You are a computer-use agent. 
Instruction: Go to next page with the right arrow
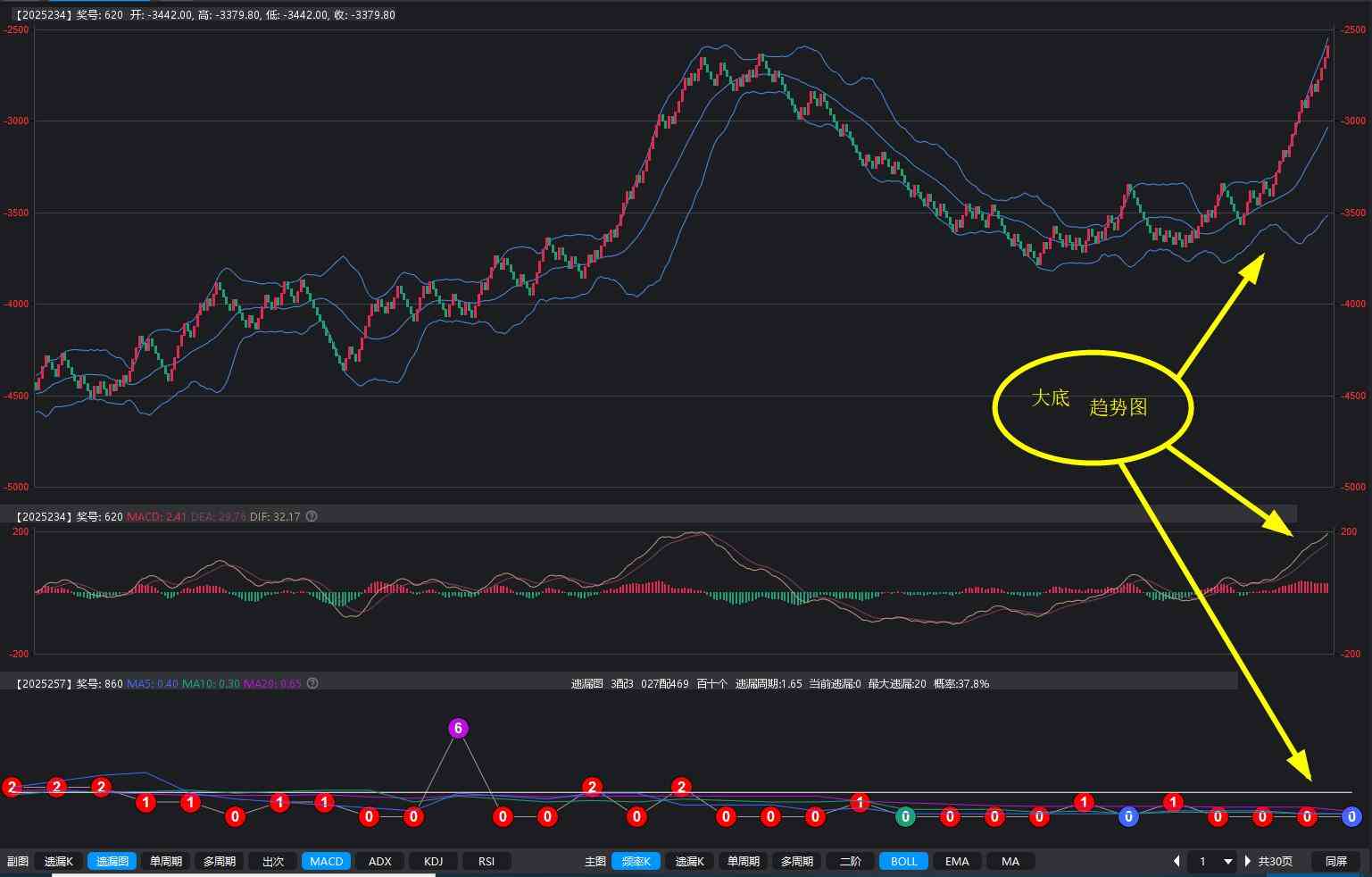click(x=1247, y=861)
